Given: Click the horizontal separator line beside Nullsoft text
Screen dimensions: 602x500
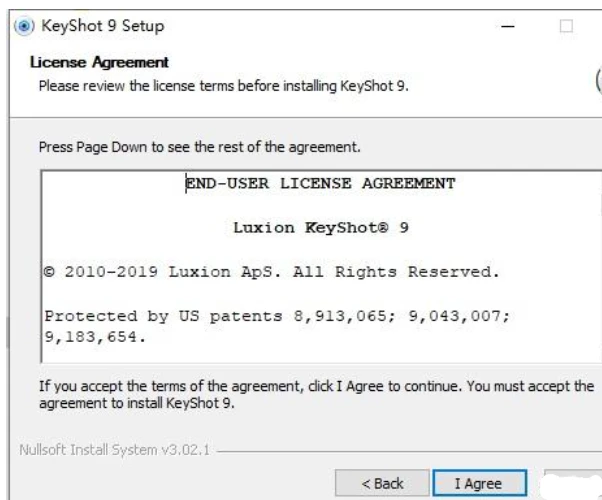Looking at the screenshot, I should [x=409, y=451].
